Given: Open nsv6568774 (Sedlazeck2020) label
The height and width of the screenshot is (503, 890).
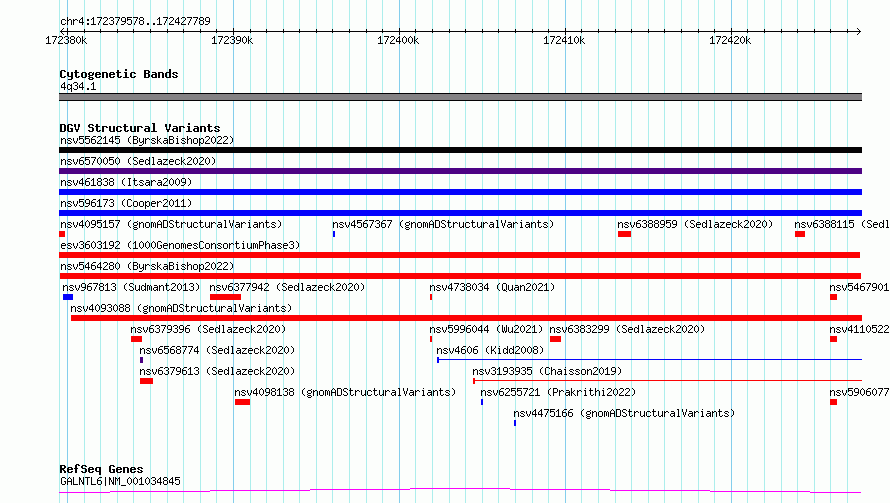Looking at the screenshot, I should click(x=217, y=350).
